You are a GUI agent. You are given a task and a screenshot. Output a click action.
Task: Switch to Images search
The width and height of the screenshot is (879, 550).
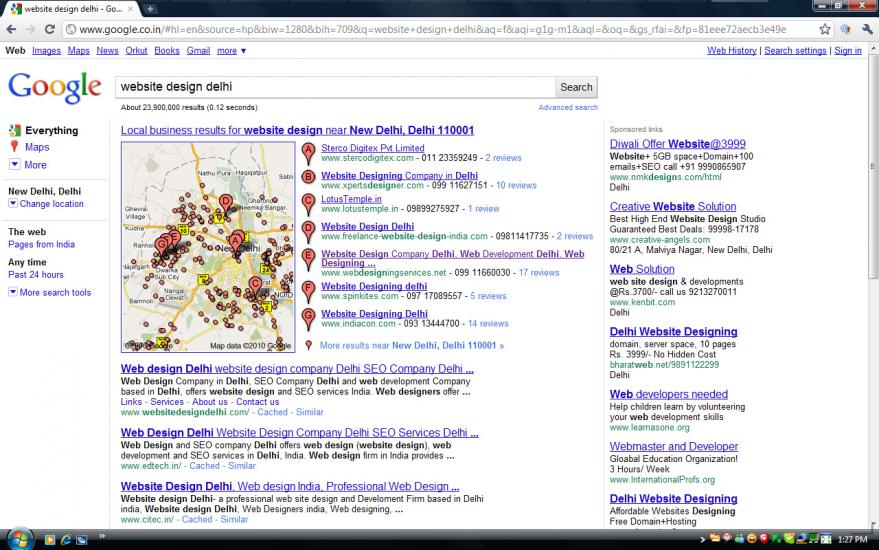pos(47,50)
